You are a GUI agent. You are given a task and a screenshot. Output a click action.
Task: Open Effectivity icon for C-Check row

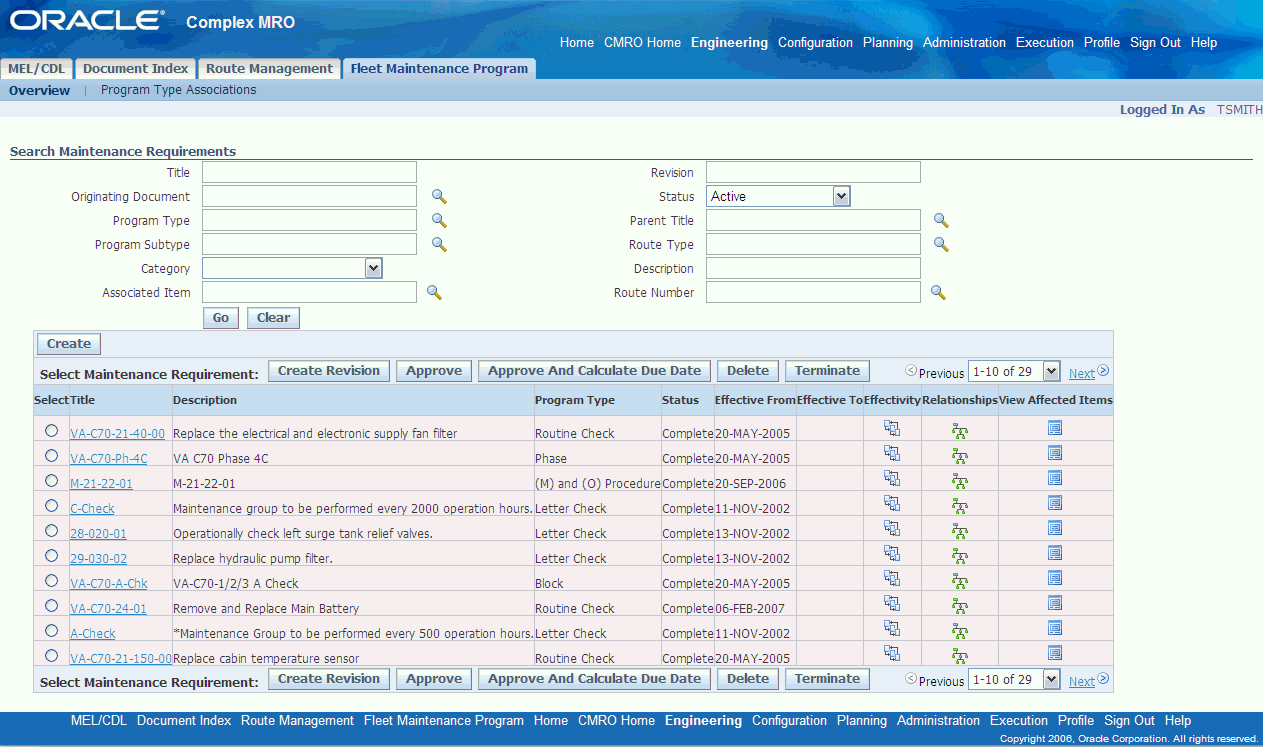pyautogui.click(x=892, y=503)
